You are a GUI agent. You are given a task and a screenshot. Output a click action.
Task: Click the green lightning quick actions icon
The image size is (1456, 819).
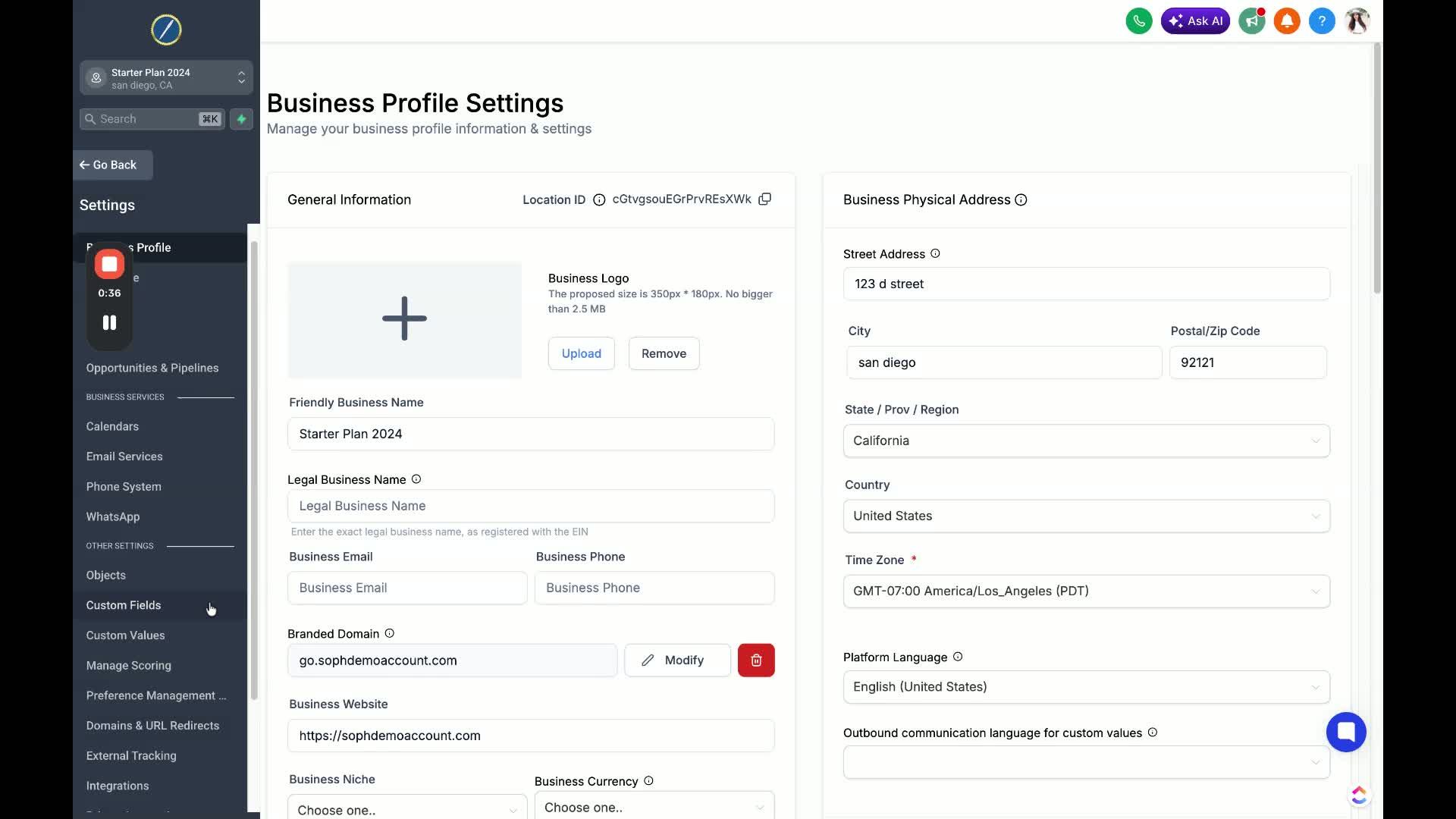[241, 119]
